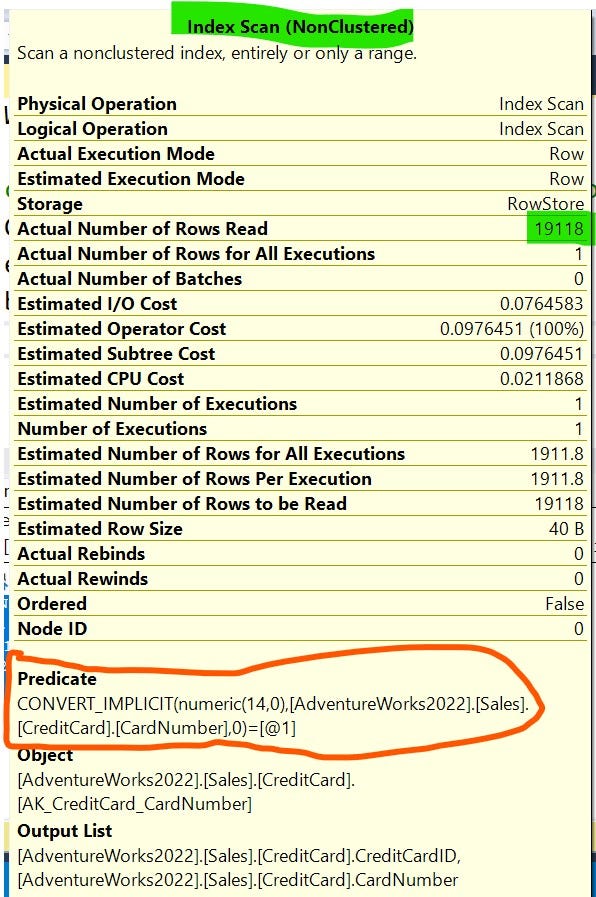Screen dimensions: 596x897
Task: Click the Estimated I/O Cost value
Action: coord(542,304)
